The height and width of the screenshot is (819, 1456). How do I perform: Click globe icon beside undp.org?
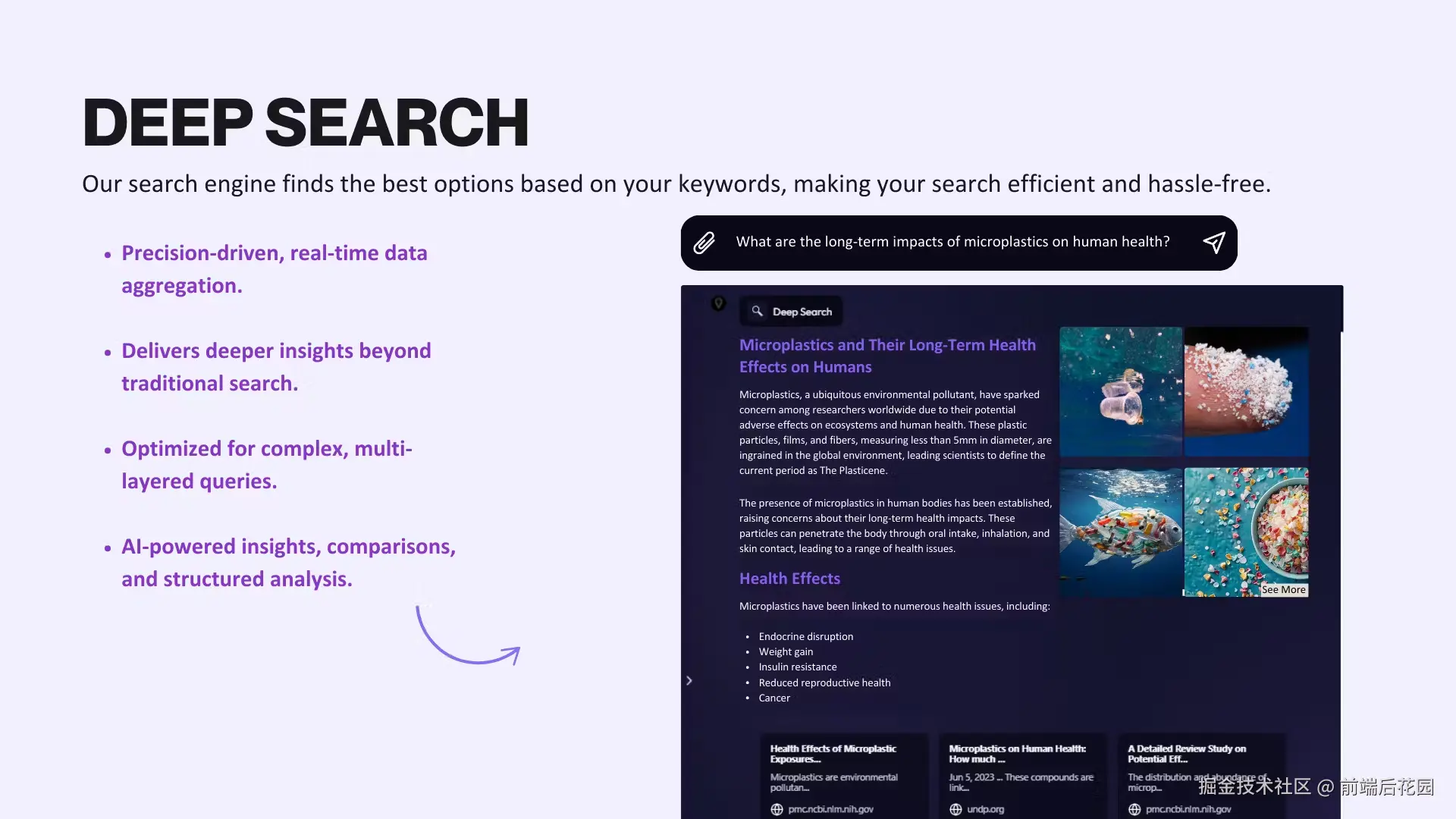click(x=955, y=809)
